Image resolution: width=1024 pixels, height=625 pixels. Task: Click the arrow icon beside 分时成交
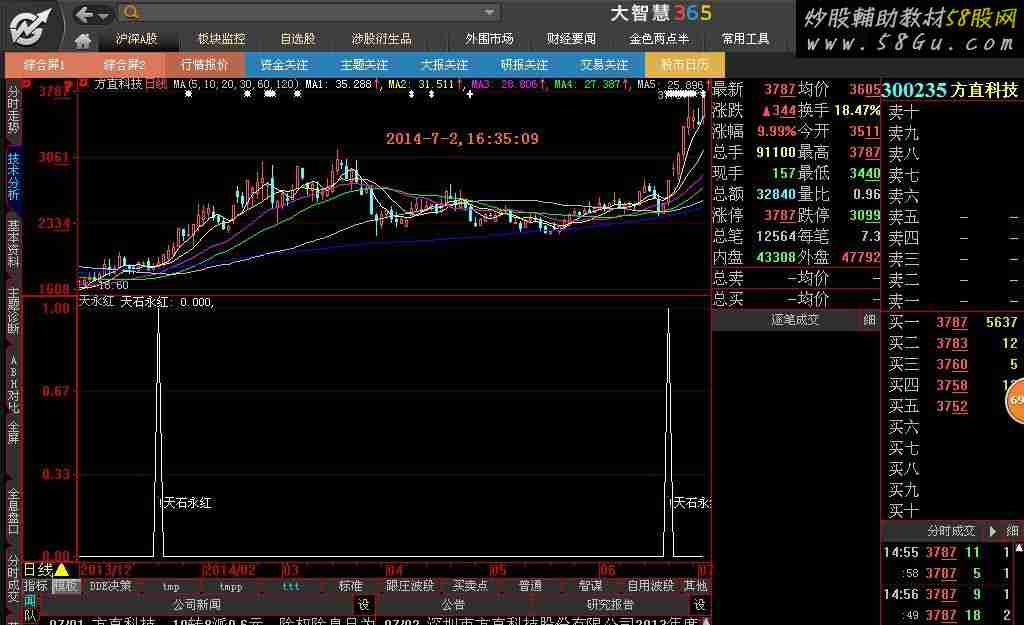tap(992, 531)
